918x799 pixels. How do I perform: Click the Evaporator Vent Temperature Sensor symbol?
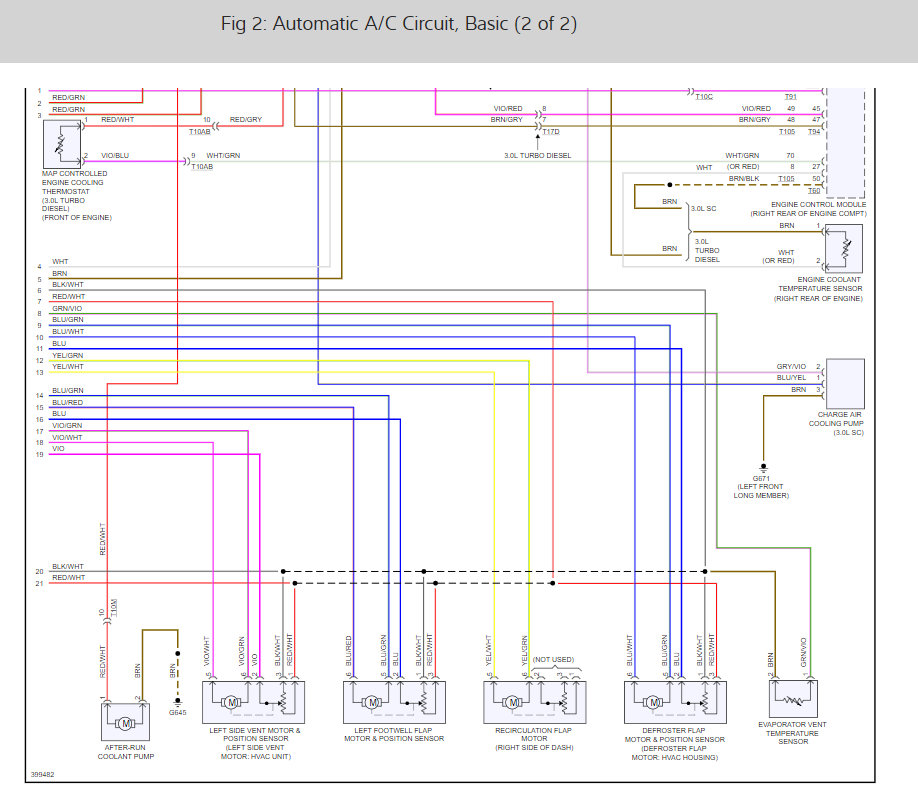pyautogui.click(x=793, y=698)
